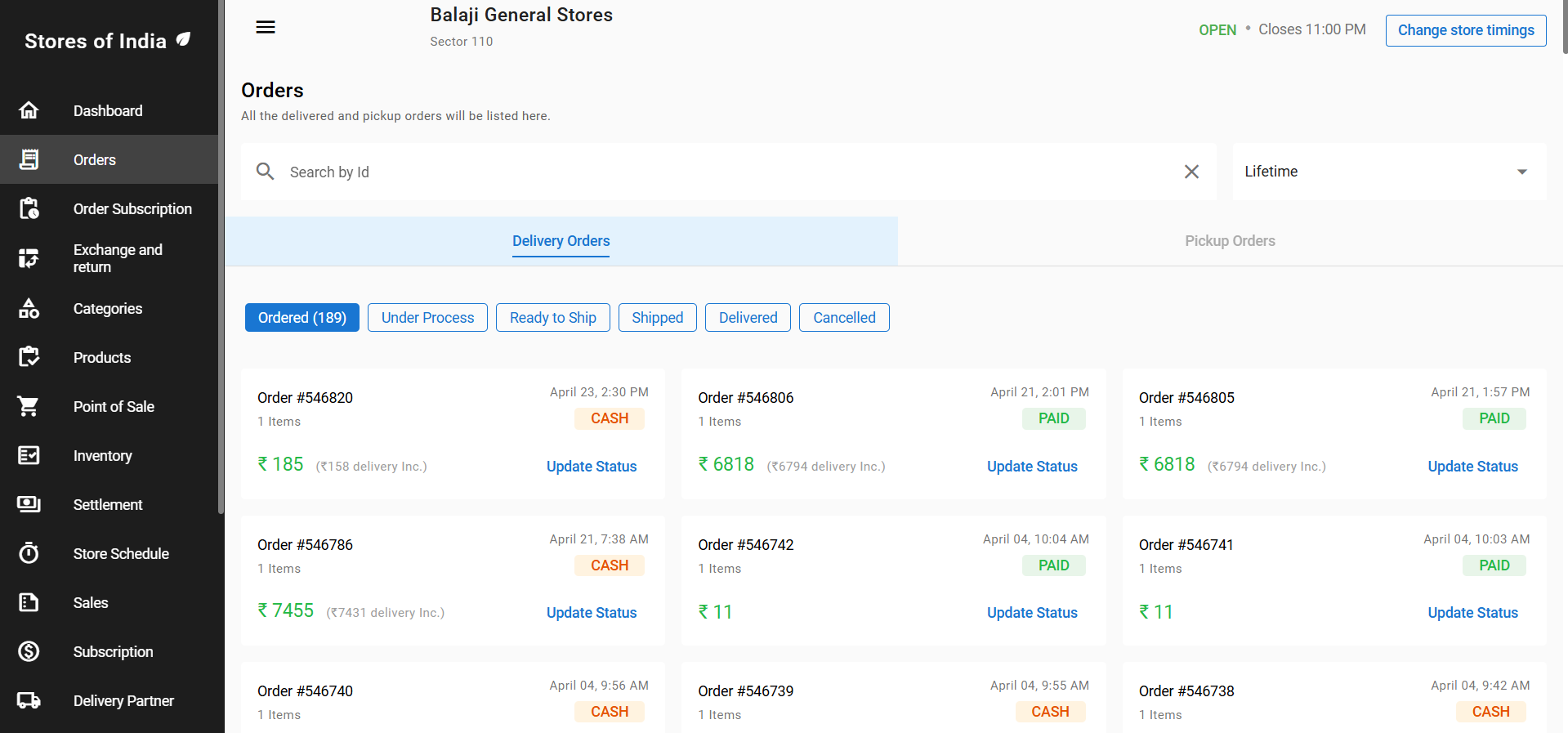Screen dimensions: 1568x733
Task: Click the Change store timings button
Action: click(1465, 30)
